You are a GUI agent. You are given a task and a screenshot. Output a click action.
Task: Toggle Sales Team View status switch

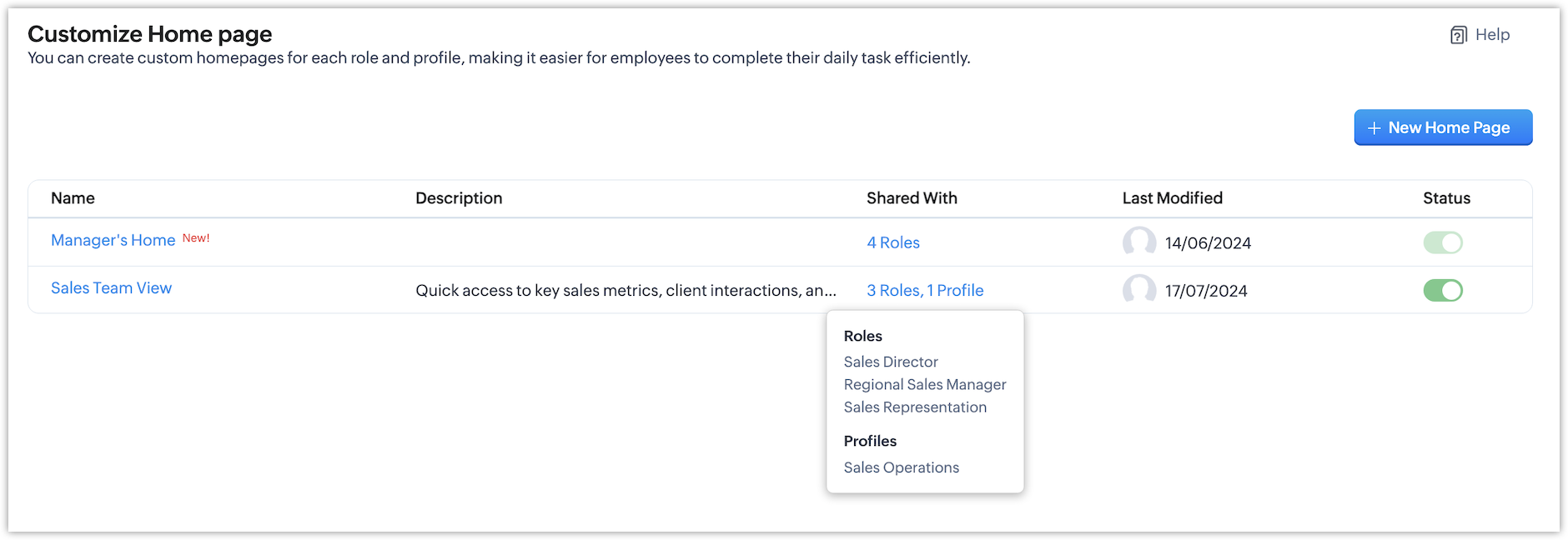(x=1442, y=290)
